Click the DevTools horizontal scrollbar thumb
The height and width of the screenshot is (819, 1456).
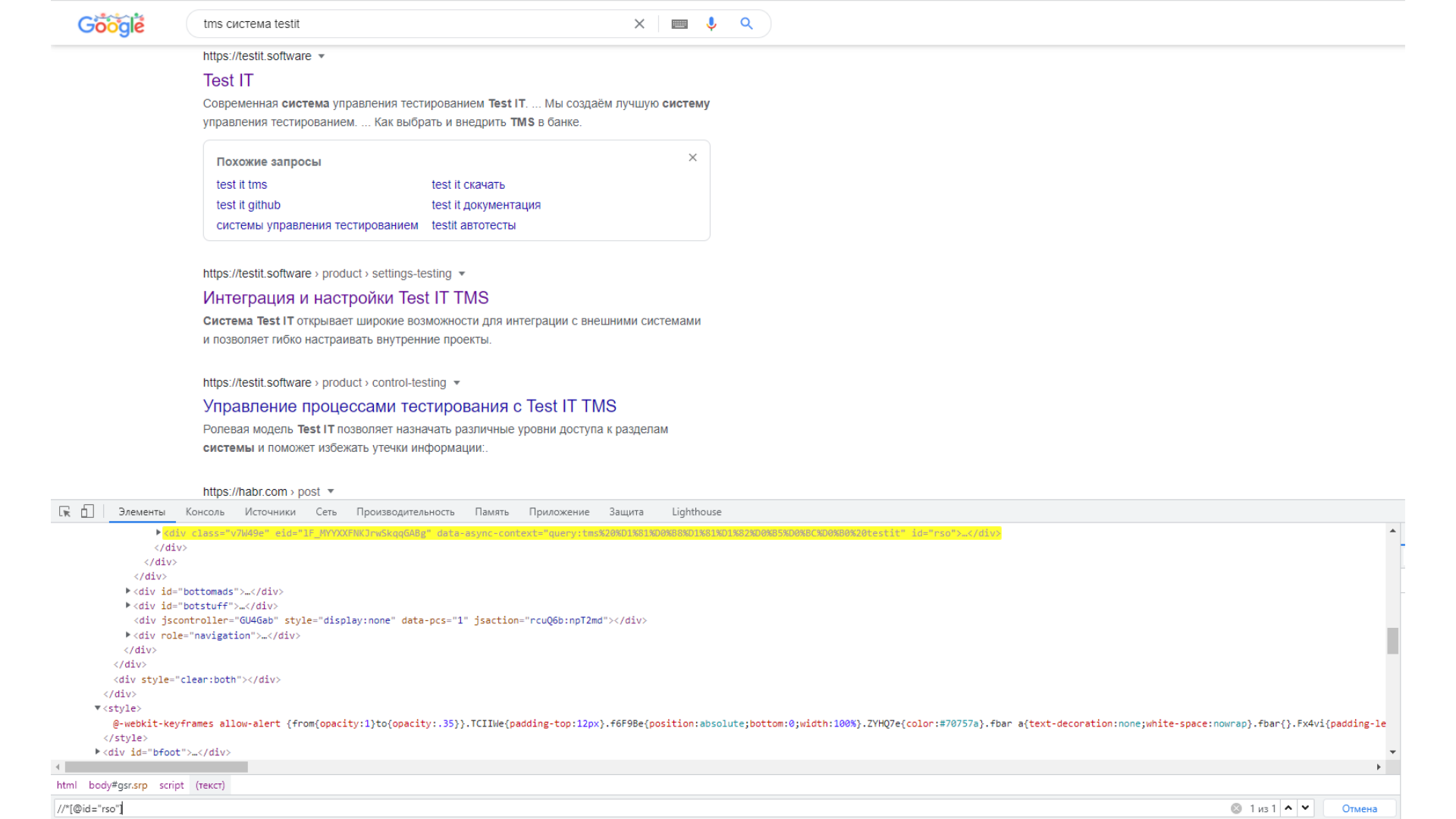point(156,767)
